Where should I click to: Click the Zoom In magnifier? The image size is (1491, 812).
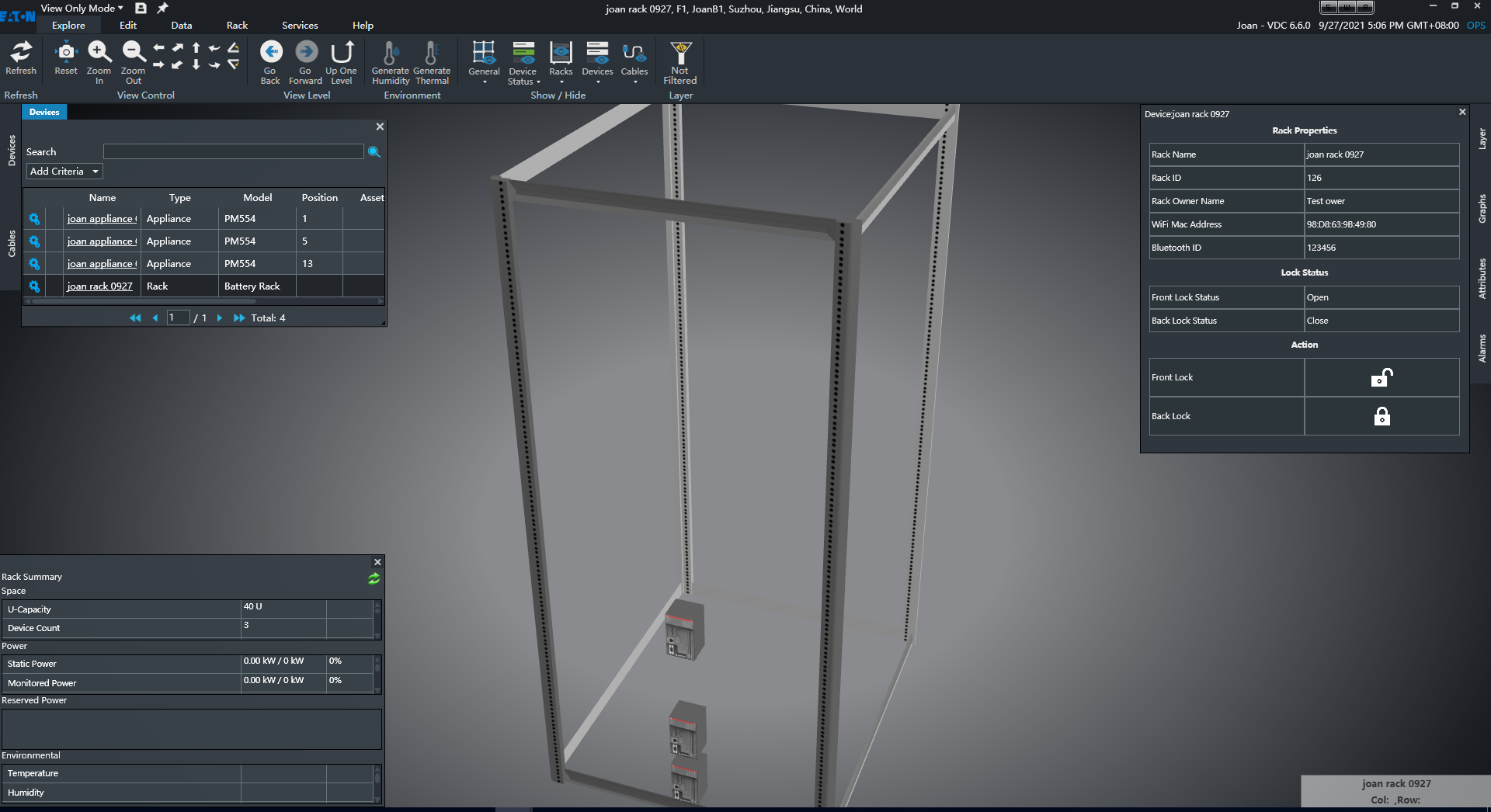(99, 53)
